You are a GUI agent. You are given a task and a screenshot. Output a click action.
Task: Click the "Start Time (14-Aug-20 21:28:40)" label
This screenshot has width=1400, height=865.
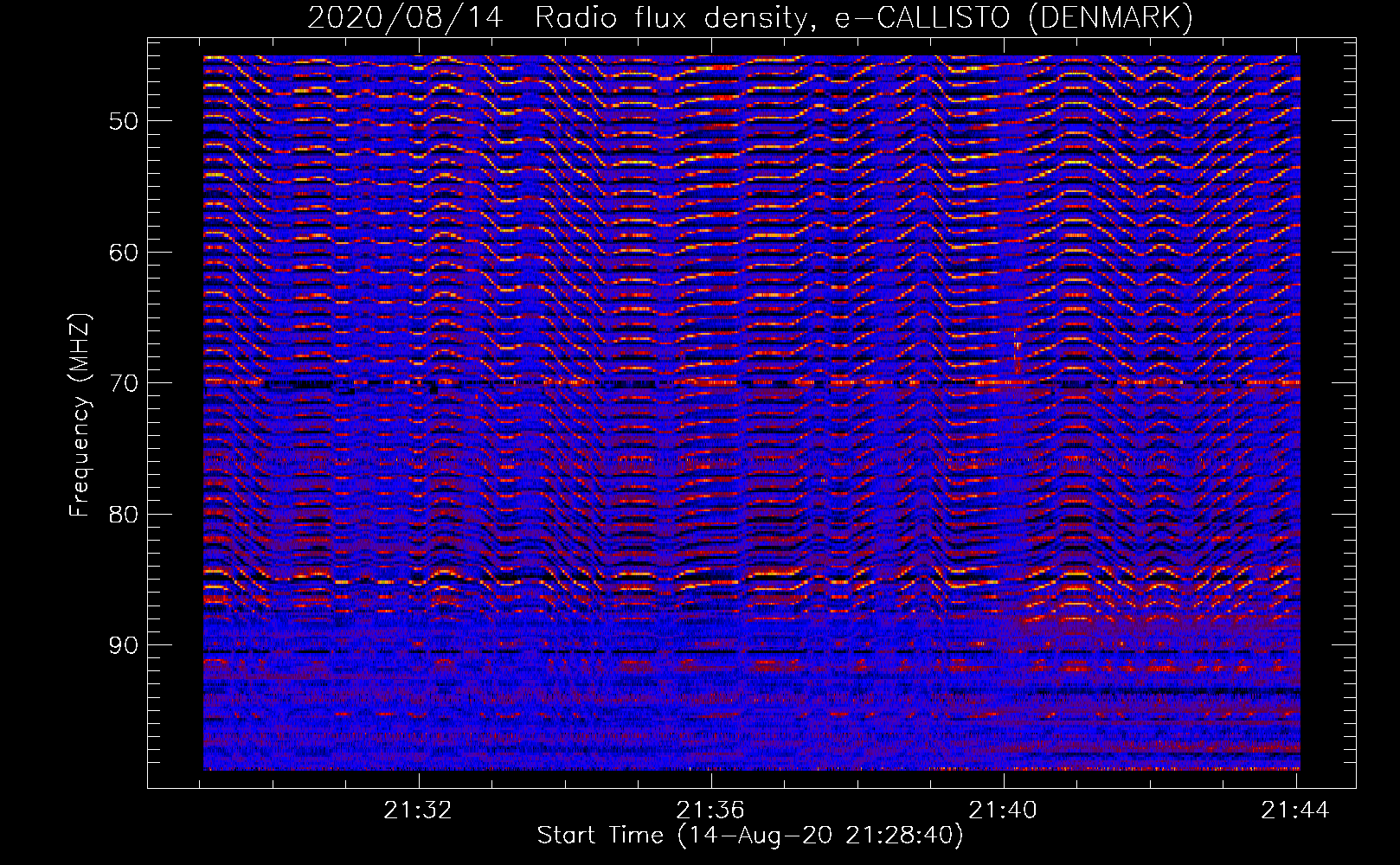pyautogui.click(x=749, y=836)
